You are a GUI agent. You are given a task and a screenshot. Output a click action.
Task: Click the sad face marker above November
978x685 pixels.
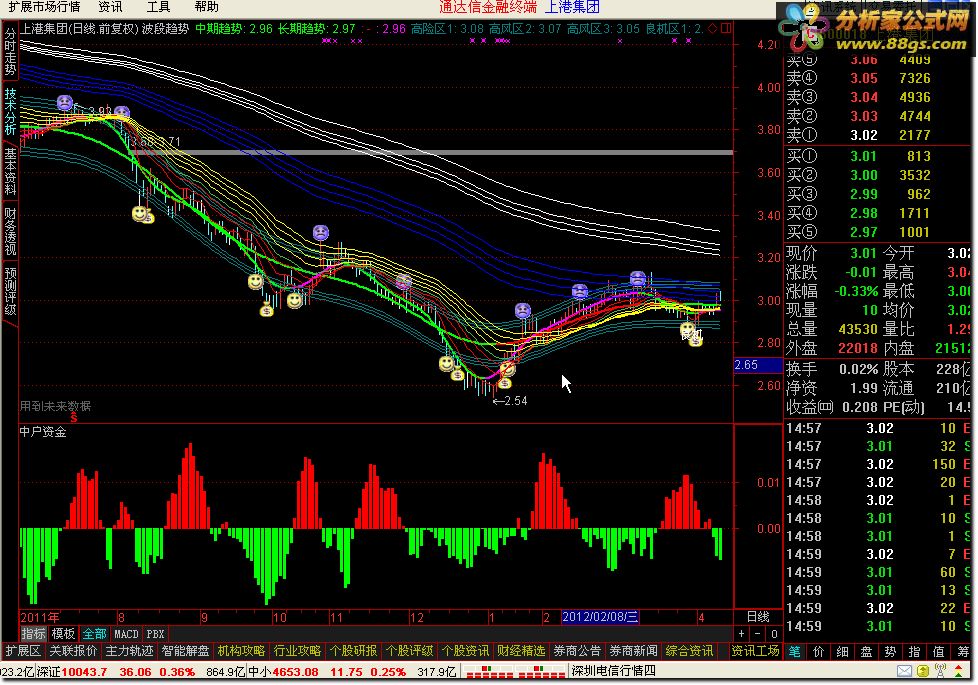321,233
